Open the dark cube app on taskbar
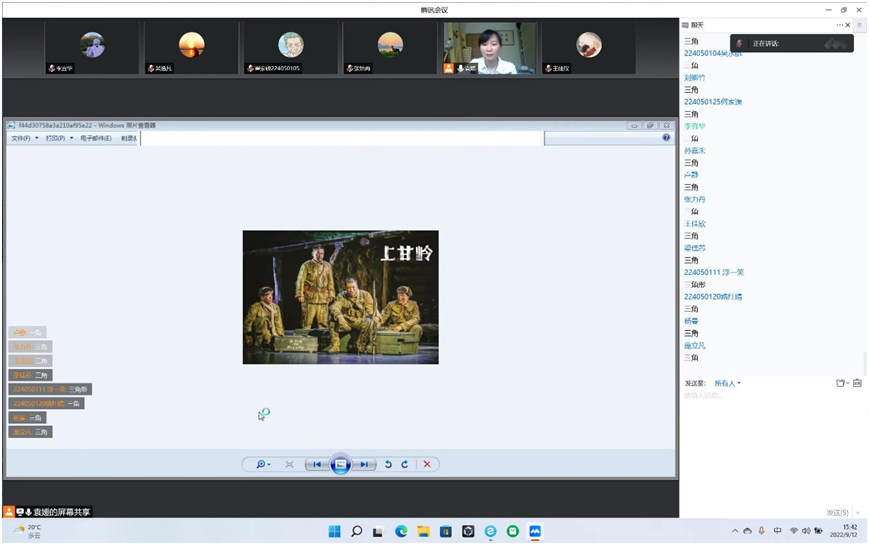The image size is (869, 545). [468, 532]
